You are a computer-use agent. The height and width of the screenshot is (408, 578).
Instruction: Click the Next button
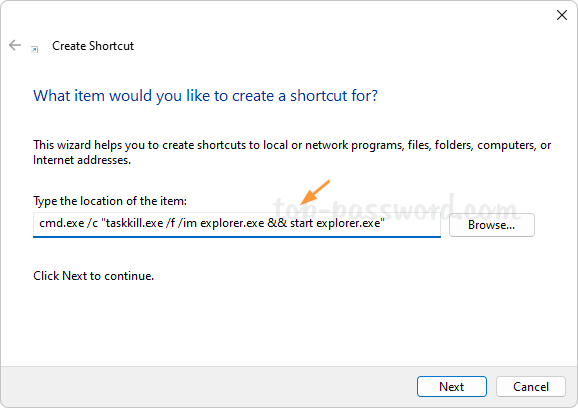click(x=452, y=387)
